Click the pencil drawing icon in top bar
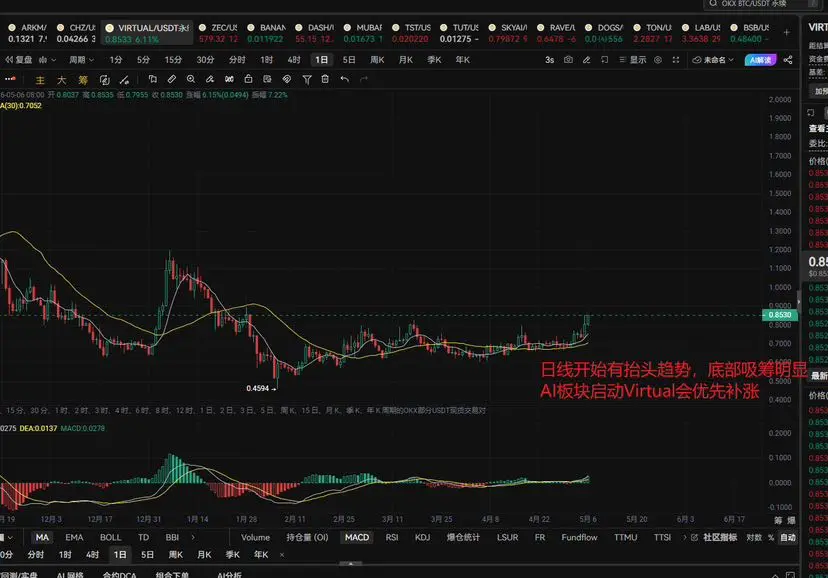This screenshot has width=828, height=578. coord(586,60)
